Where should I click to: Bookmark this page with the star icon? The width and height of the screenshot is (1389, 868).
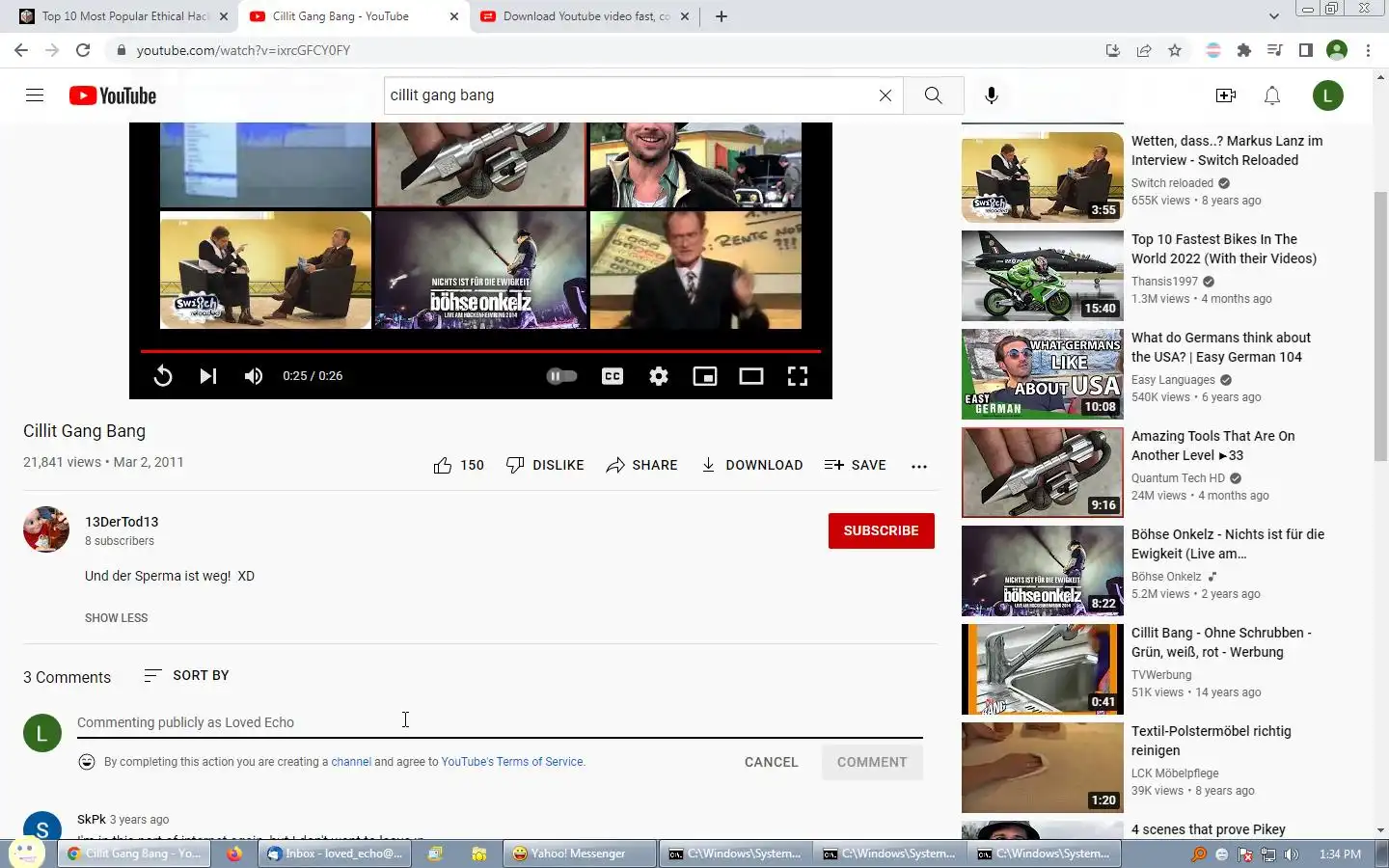pos(1175,50)
